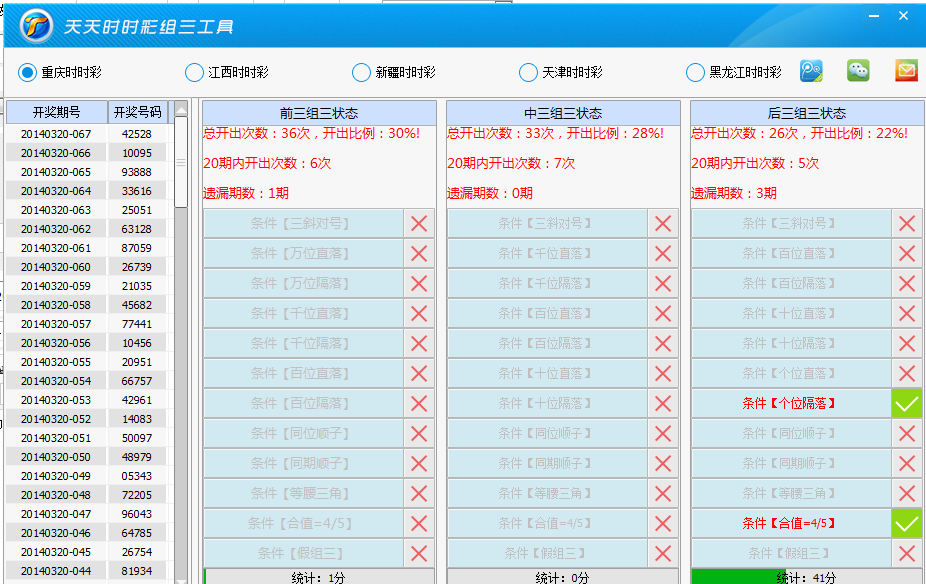Click the red X beside 条件【百位直落】 in 后三组三状态
Viewport: 926px width, 584px height.
click(x=905, y=253)
